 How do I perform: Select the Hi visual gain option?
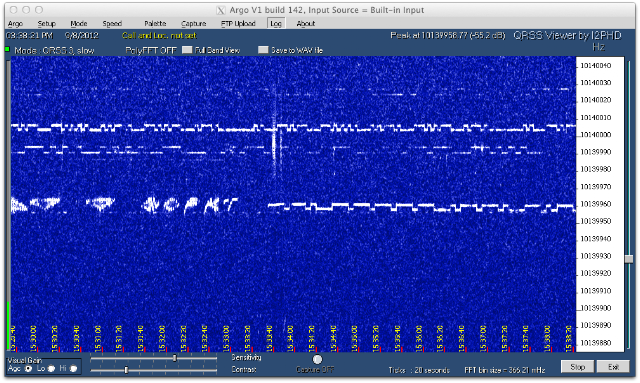pyautogui.click(x=73, y=369)
